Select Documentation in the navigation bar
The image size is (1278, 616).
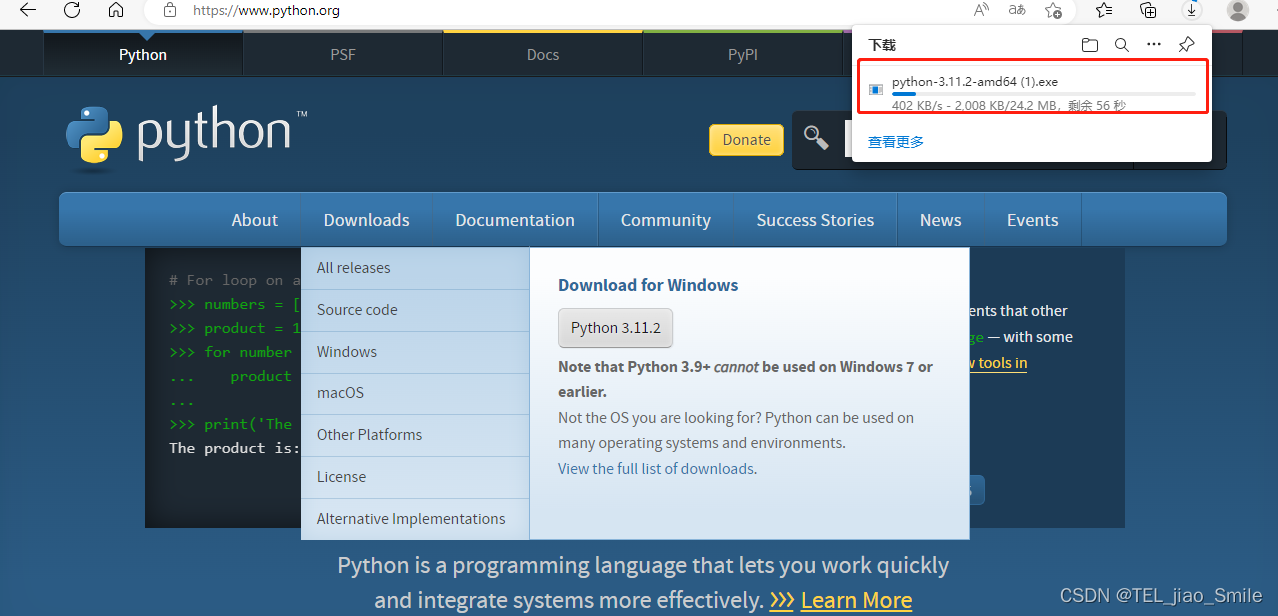[x=515, y=219]
